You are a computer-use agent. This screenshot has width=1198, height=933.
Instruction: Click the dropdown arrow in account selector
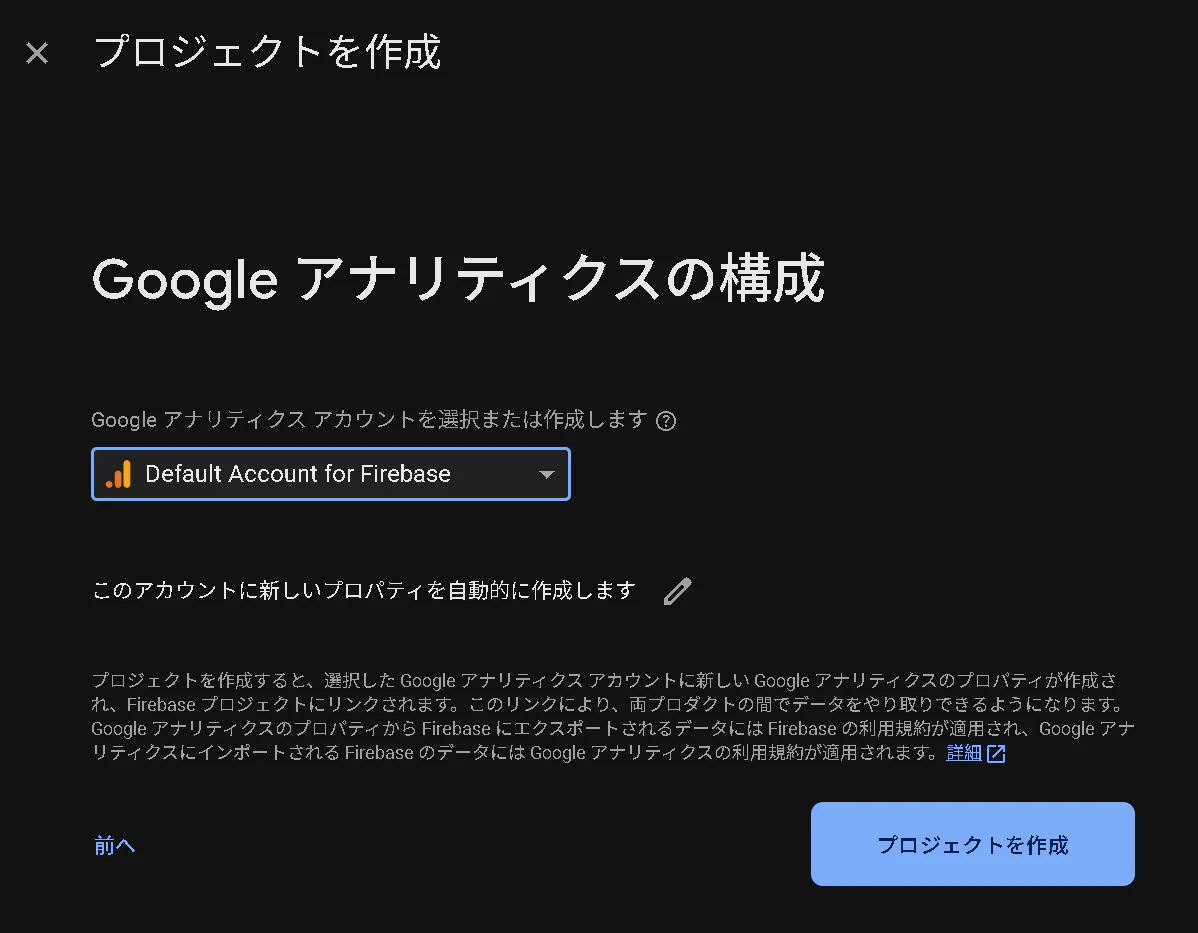click(546, 475)
